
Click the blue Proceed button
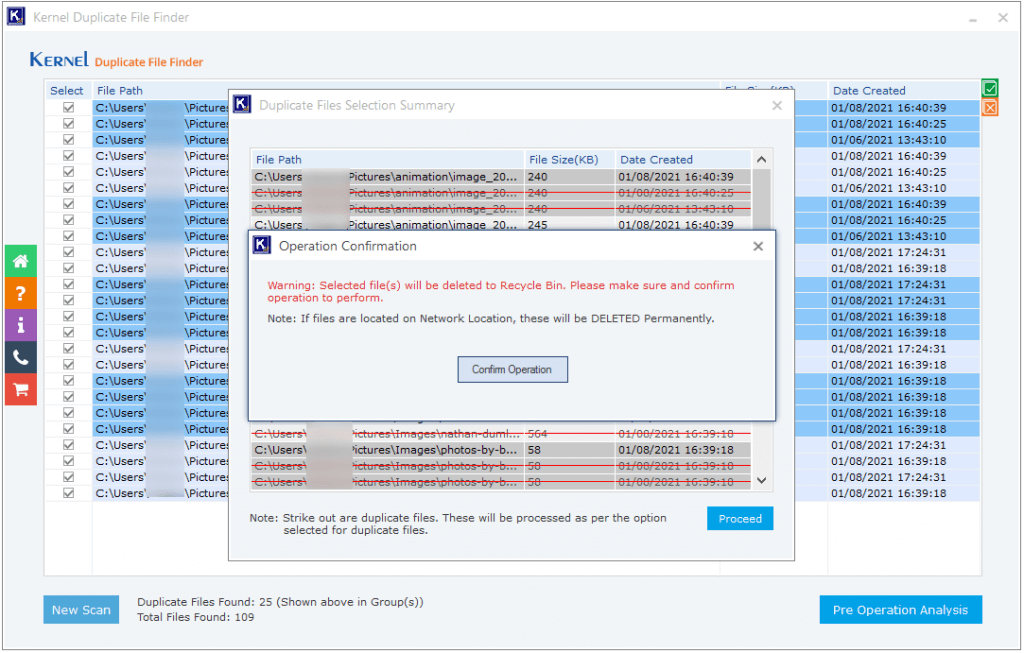(739, 519)
